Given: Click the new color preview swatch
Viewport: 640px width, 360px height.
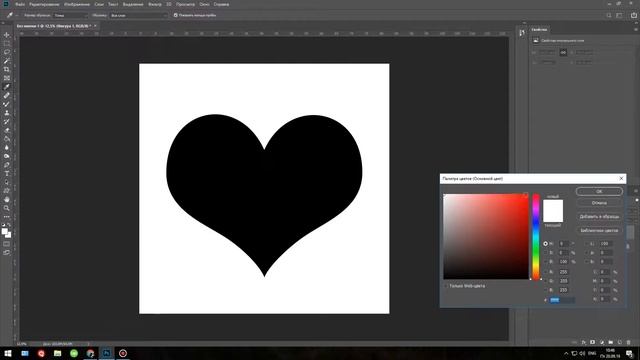Looking at the screenshot, I should [553, 205].
